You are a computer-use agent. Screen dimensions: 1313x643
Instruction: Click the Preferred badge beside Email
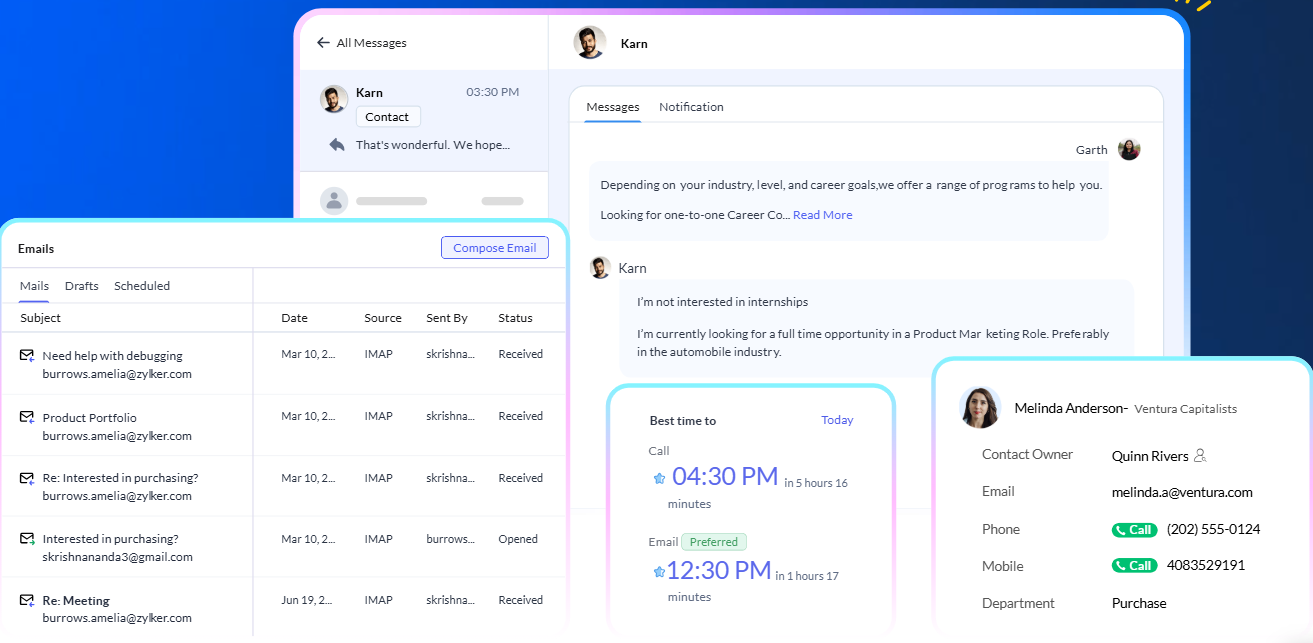pos(714,542)
